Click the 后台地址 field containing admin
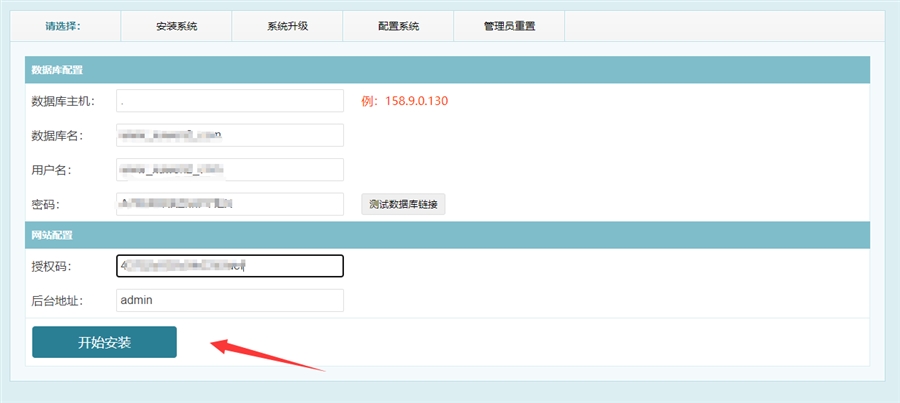 [229, 300]
